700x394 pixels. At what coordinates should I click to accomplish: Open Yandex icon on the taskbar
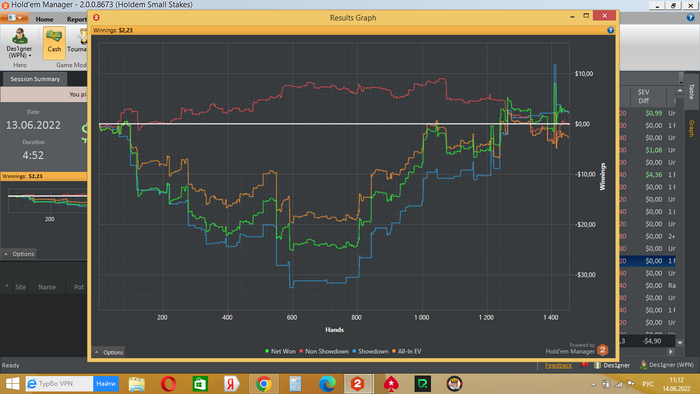tap(232, 384)
